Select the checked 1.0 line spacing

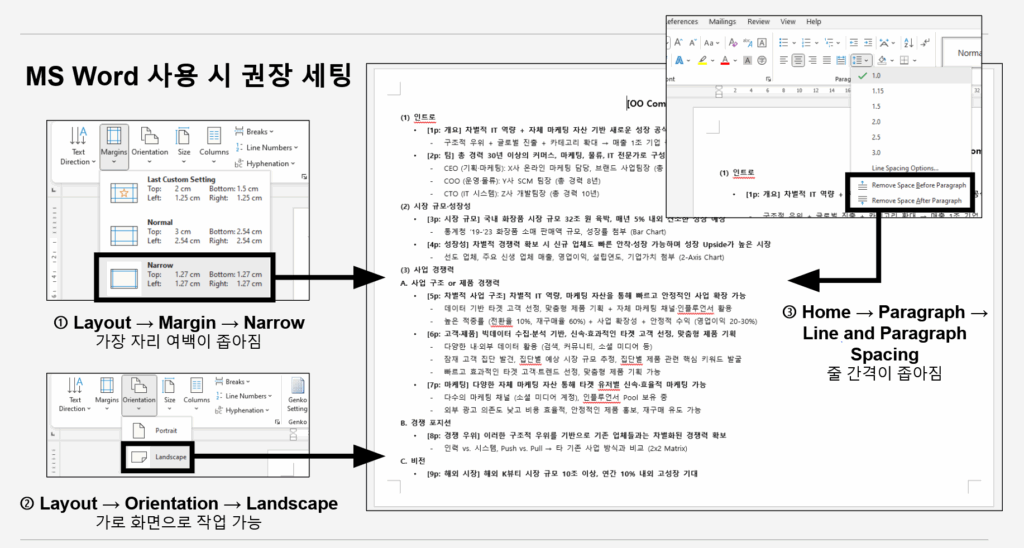911,76
